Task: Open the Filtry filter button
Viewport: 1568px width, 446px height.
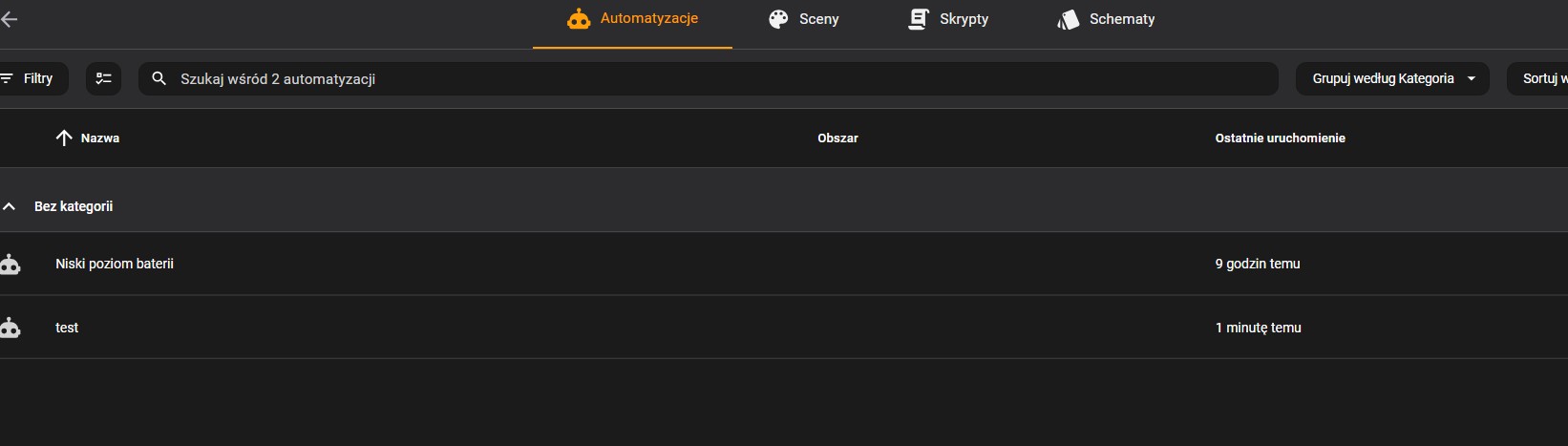Action: tap(29, 78)
